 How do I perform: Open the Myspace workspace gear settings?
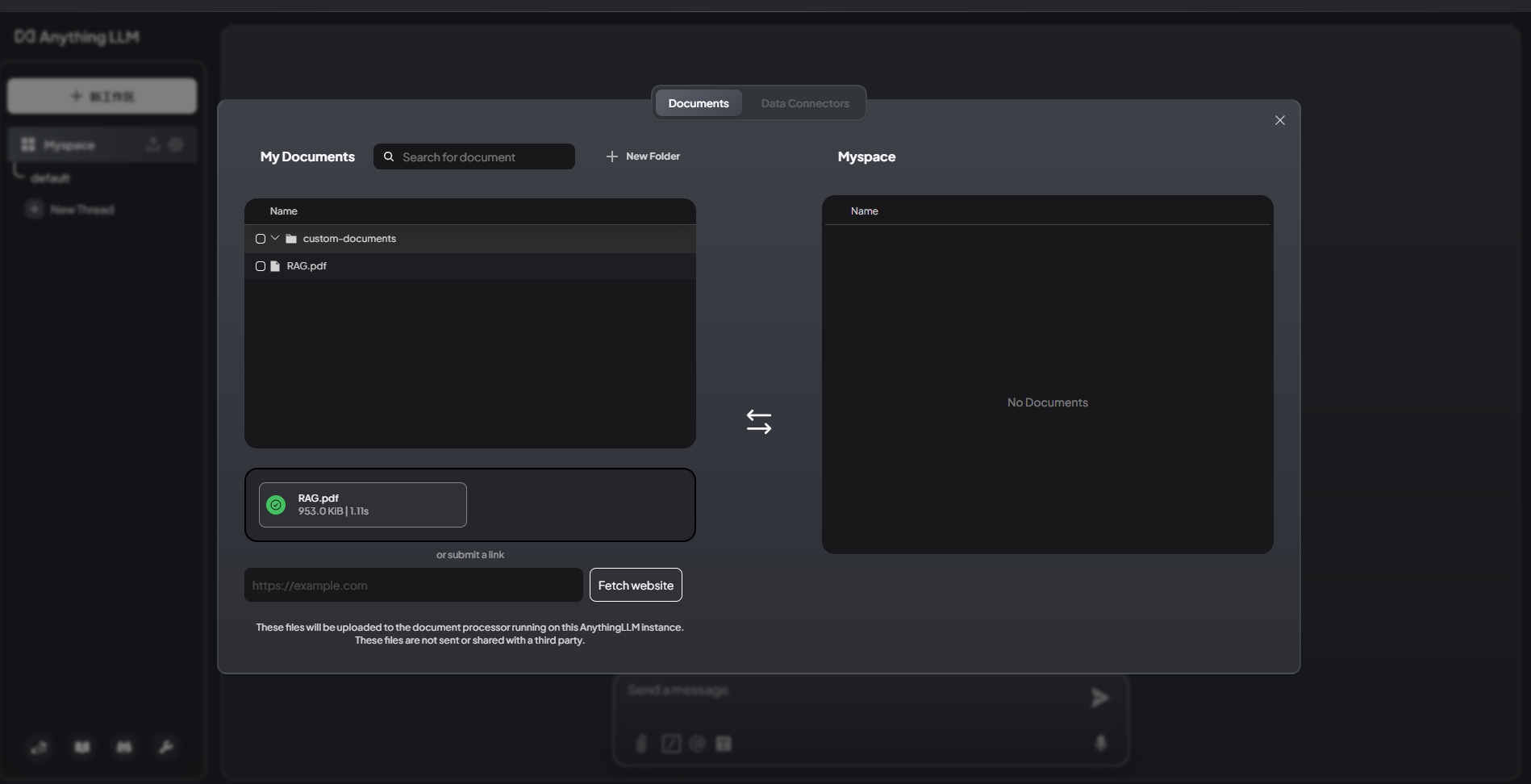(176, 144)
